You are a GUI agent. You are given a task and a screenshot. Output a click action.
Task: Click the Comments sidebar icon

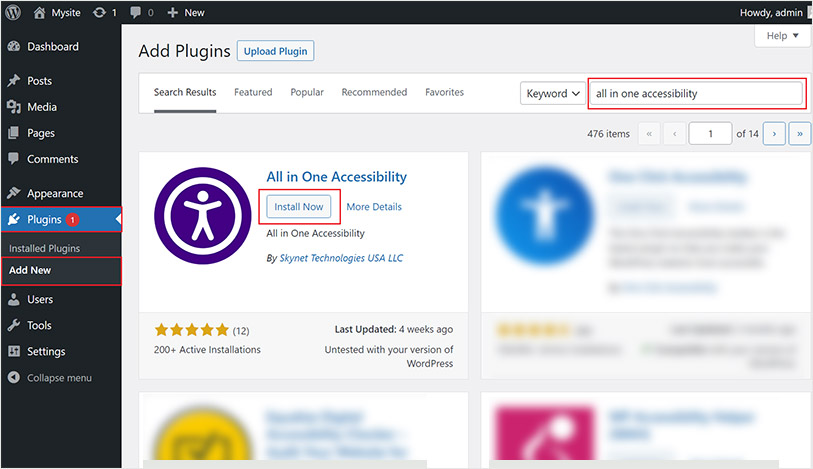[x=14, y=159]
